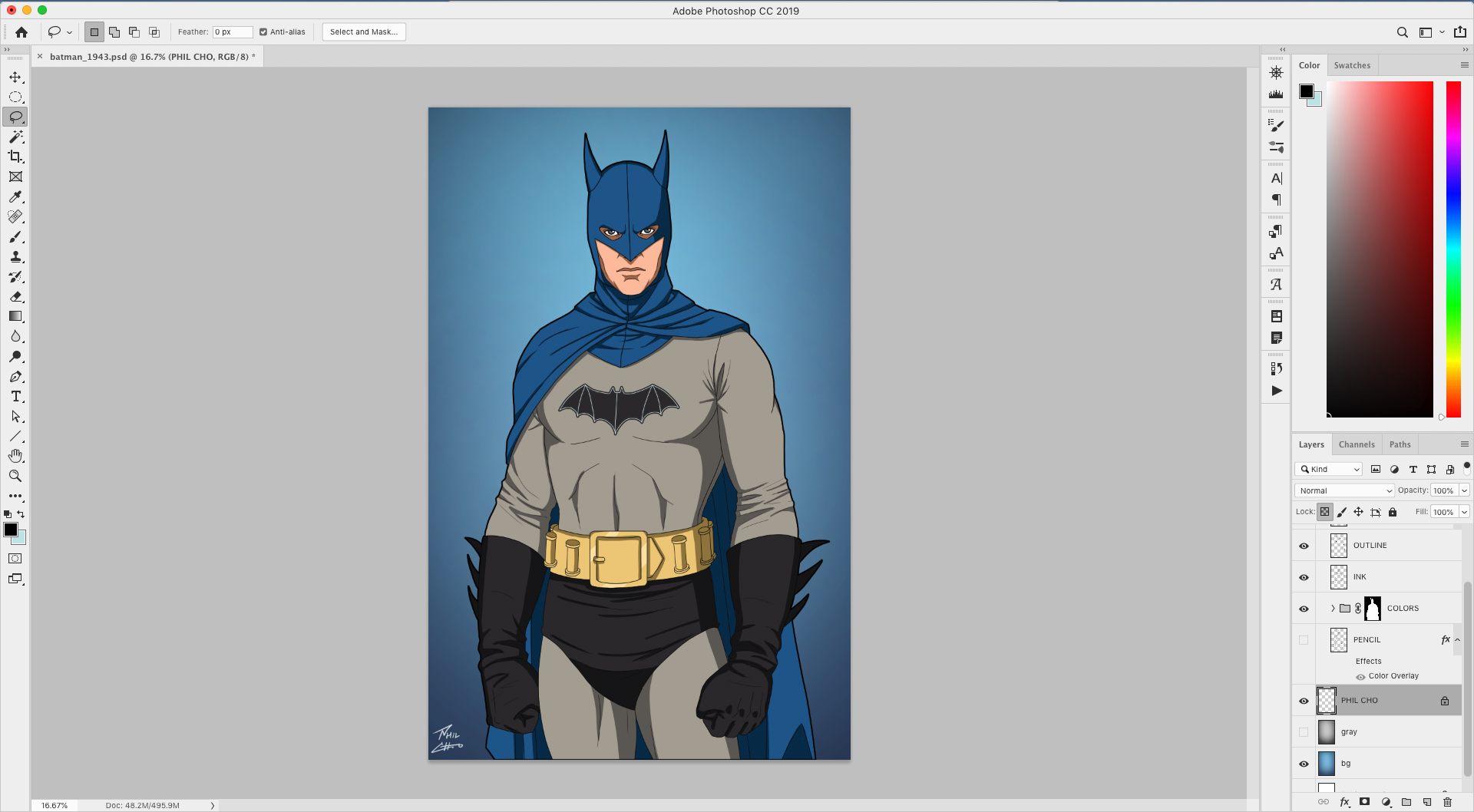The height and width of the screenshot is (812, 1474).
Task: Select the Magic Wand tool
Action: (x=15, y=137)
